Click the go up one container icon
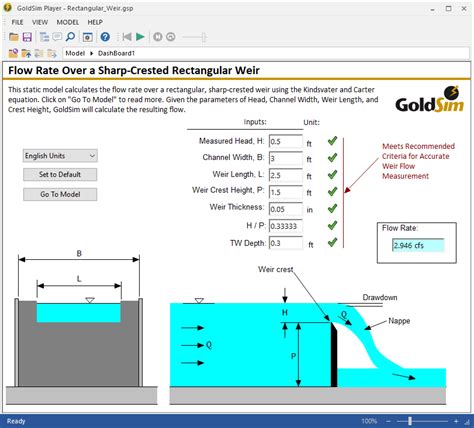474x428 pixels. pos(26,53)
